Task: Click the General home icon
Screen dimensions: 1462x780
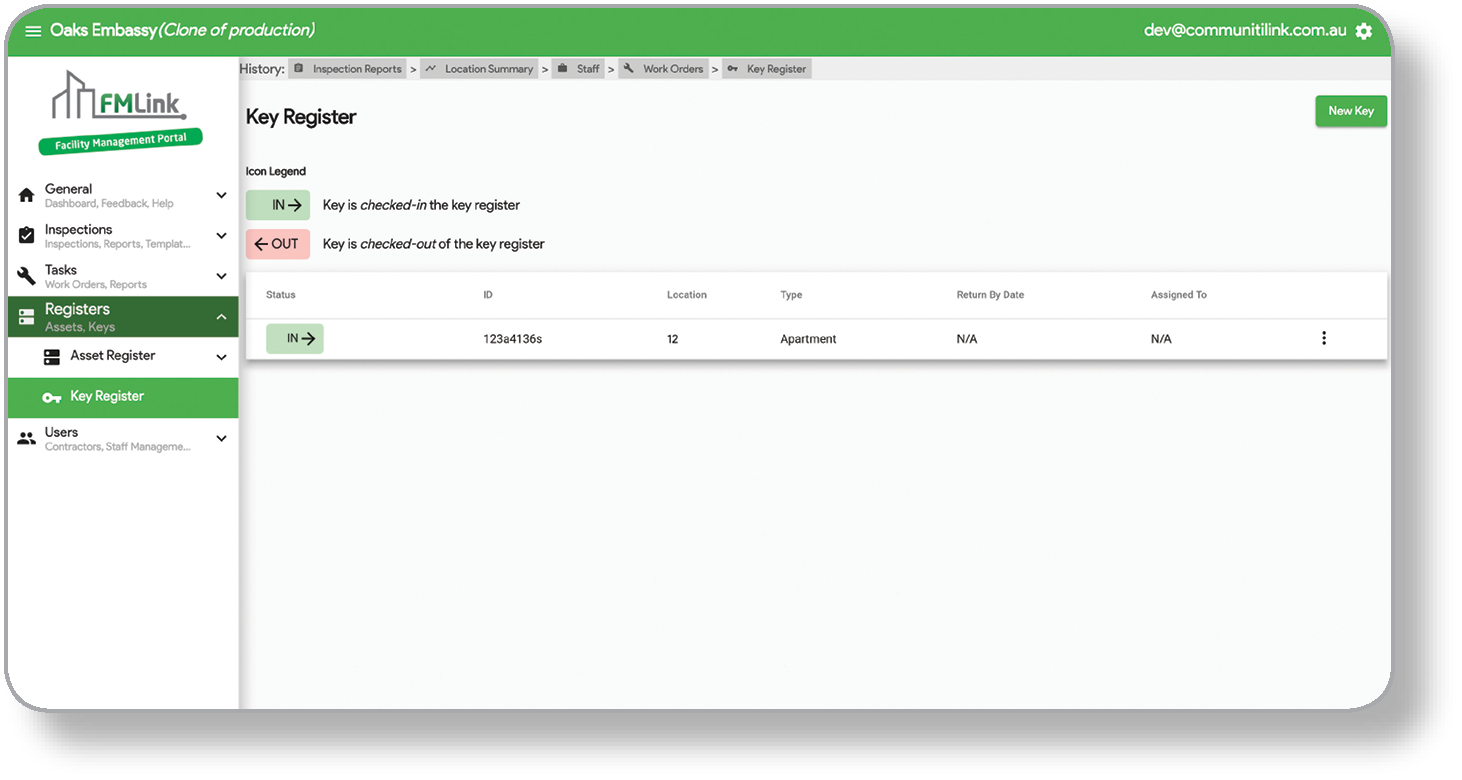Action: (x=27, y=196)
